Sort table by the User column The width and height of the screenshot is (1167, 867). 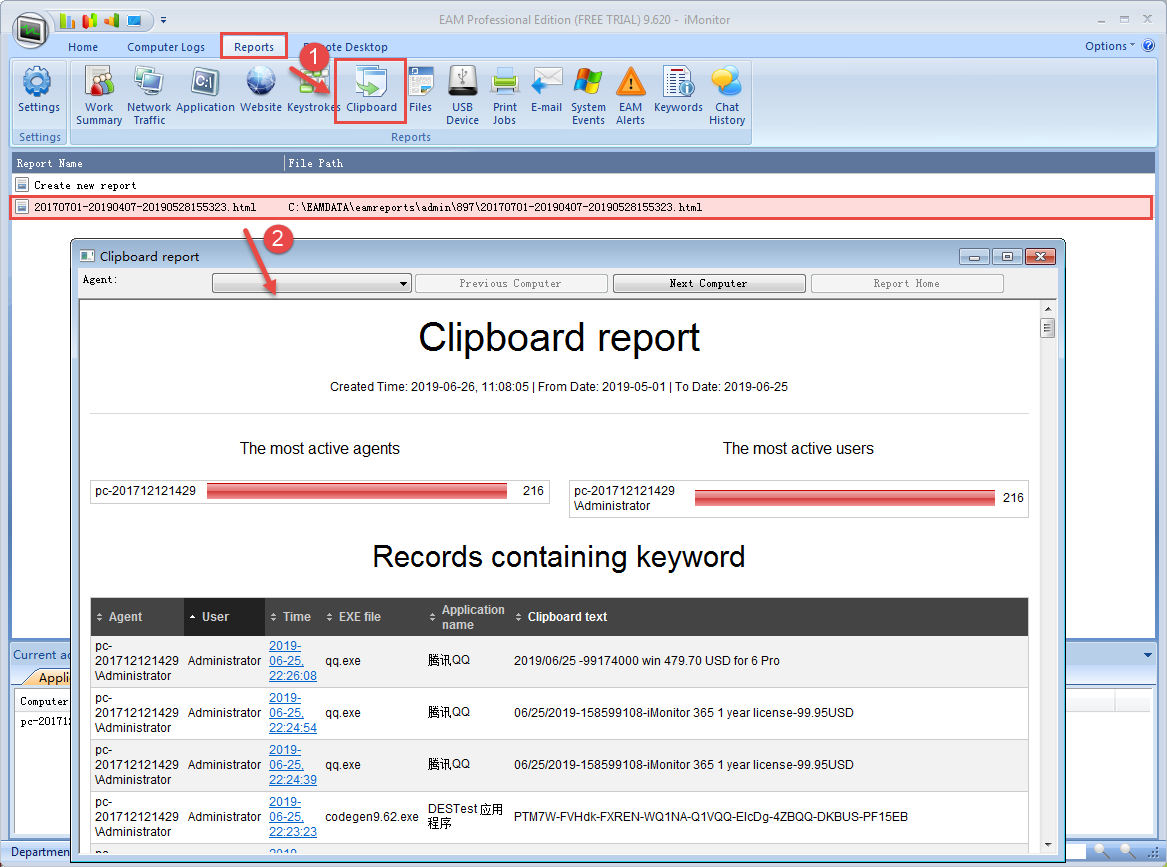[x=215, y=617]
